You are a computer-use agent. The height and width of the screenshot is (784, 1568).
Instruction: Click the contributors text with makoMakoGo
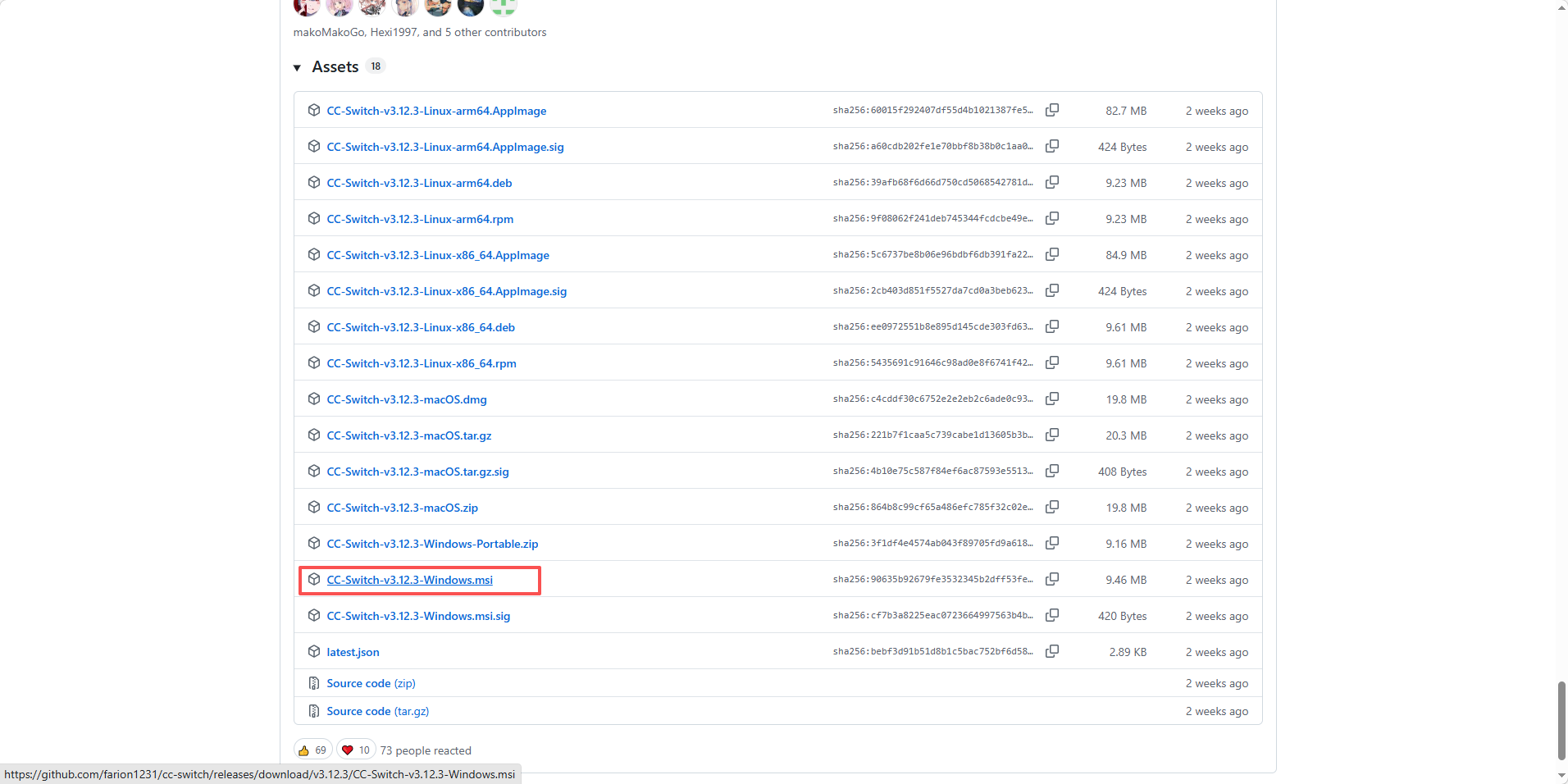point(420,32)
